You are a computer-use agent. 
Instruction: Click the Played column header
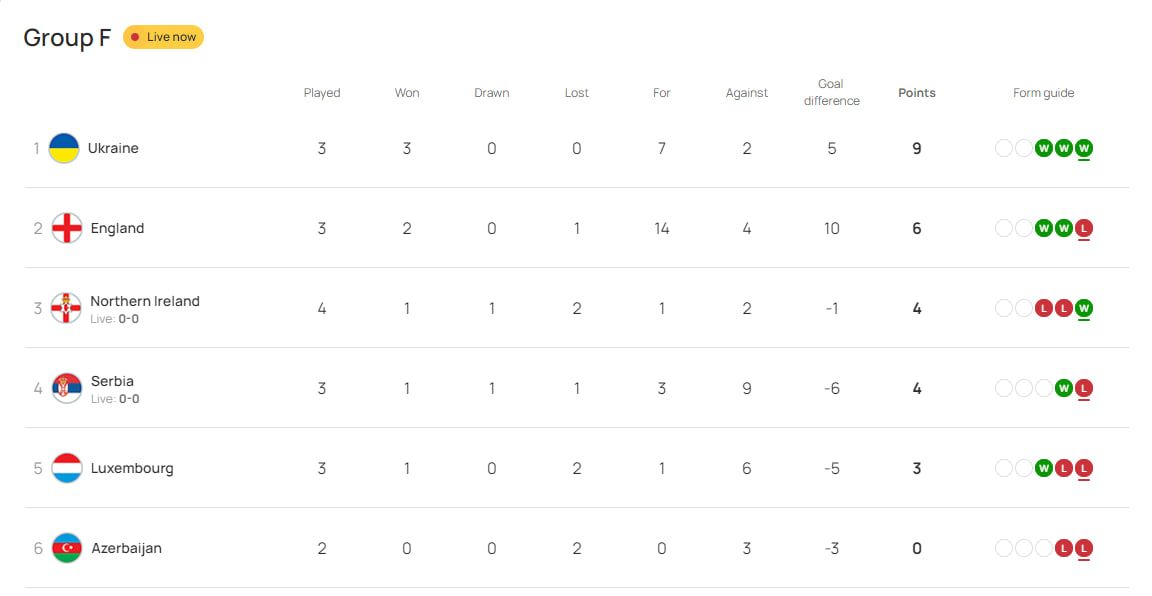pyautogui.click(x=322, y=93)
